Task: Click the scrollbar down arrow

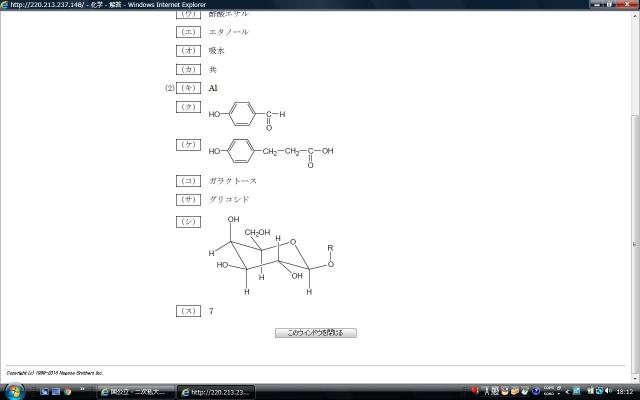Action: (636, 379)
